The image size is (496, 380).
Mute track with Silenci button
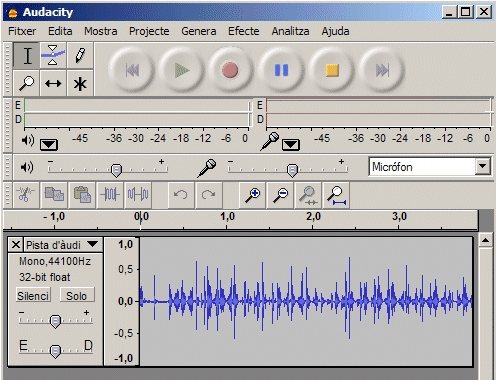(33, 295)
